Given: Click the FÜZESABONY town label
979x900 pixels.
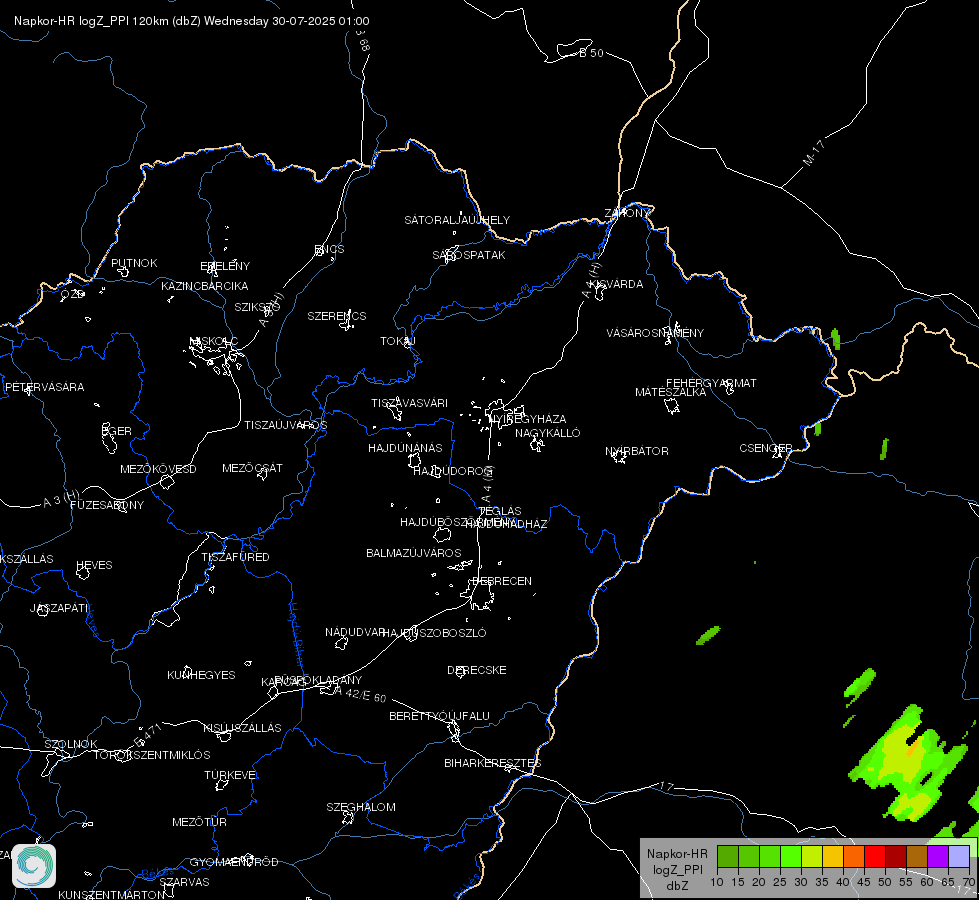Looking at the screenshot, I should pyautogui.click(x=107, y=505).
